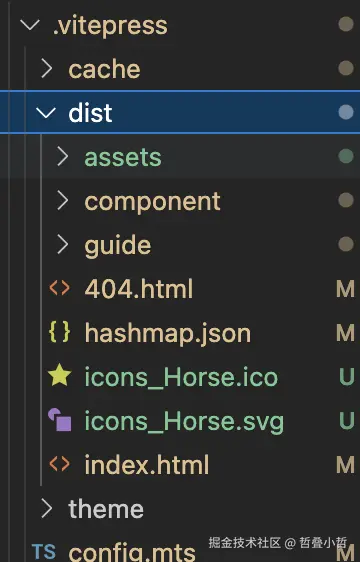Click the M badge on 404.html row
The width and height of the screenshot is (360, 562).
coord(345,289)
